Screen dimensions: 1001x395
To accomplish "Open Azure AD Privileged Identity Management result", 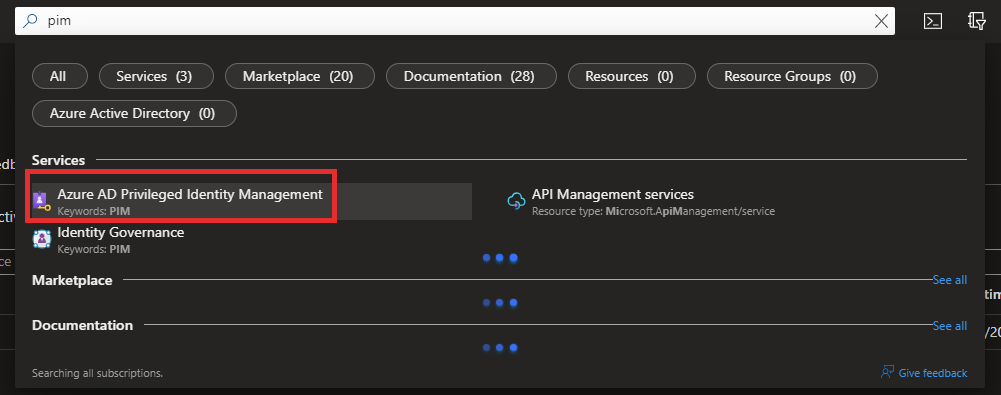I will point(252,201).
